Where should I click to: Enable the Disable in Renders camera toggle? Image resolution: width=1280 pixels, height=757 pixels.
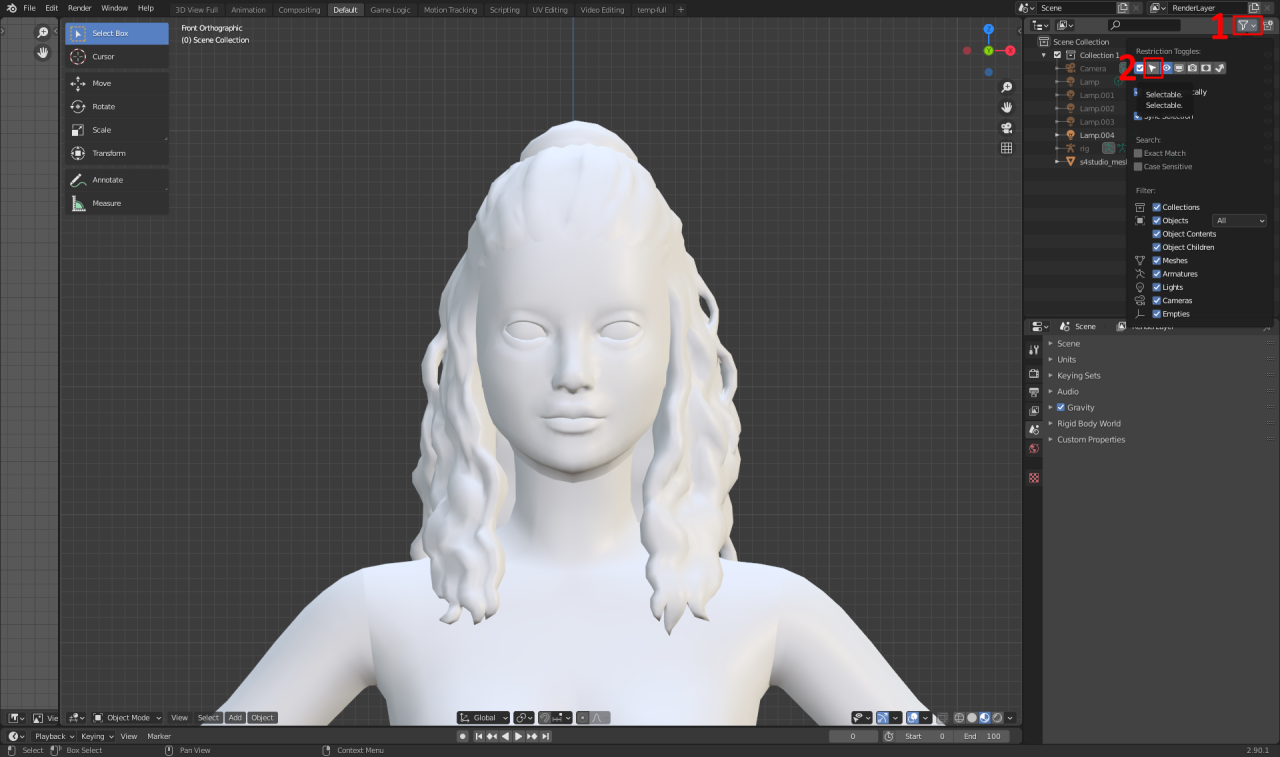[x=1193, y=68]
